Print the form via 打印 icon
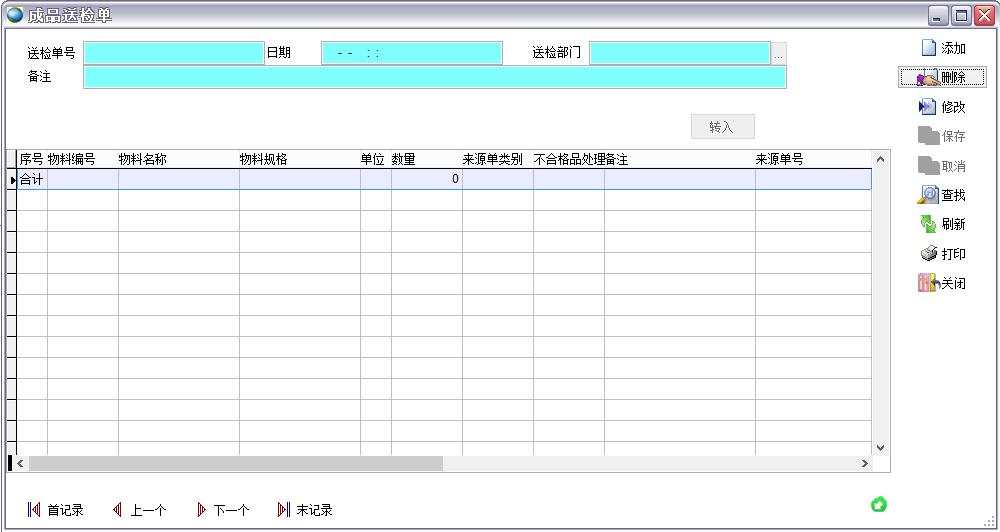The height and width of the screenshot is (532, 1000). pyautogui.click(x=928, y=254)
